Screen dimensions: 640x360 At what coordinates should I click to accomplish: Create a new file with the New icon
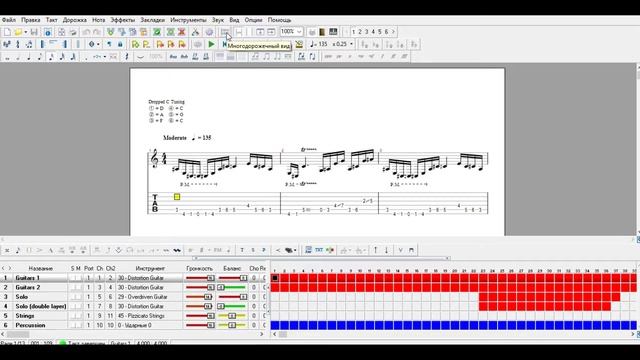pos(7,32)
